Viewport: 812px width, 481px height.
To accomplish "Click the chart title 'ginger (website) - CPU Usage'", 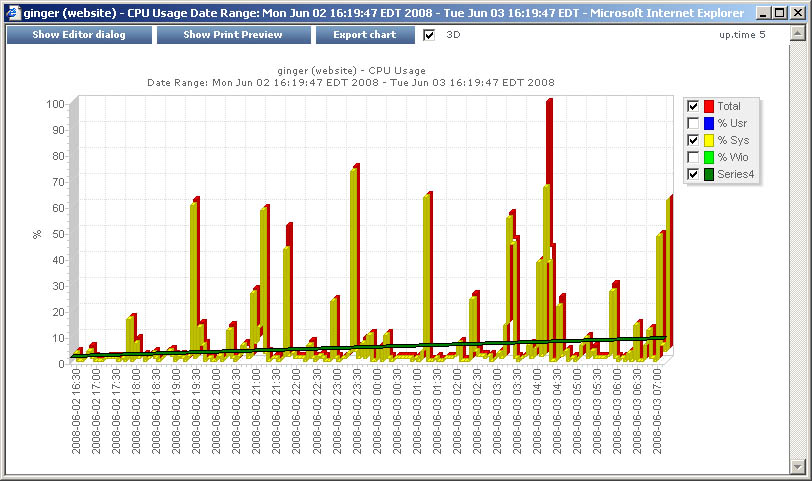I will point(351,70).
